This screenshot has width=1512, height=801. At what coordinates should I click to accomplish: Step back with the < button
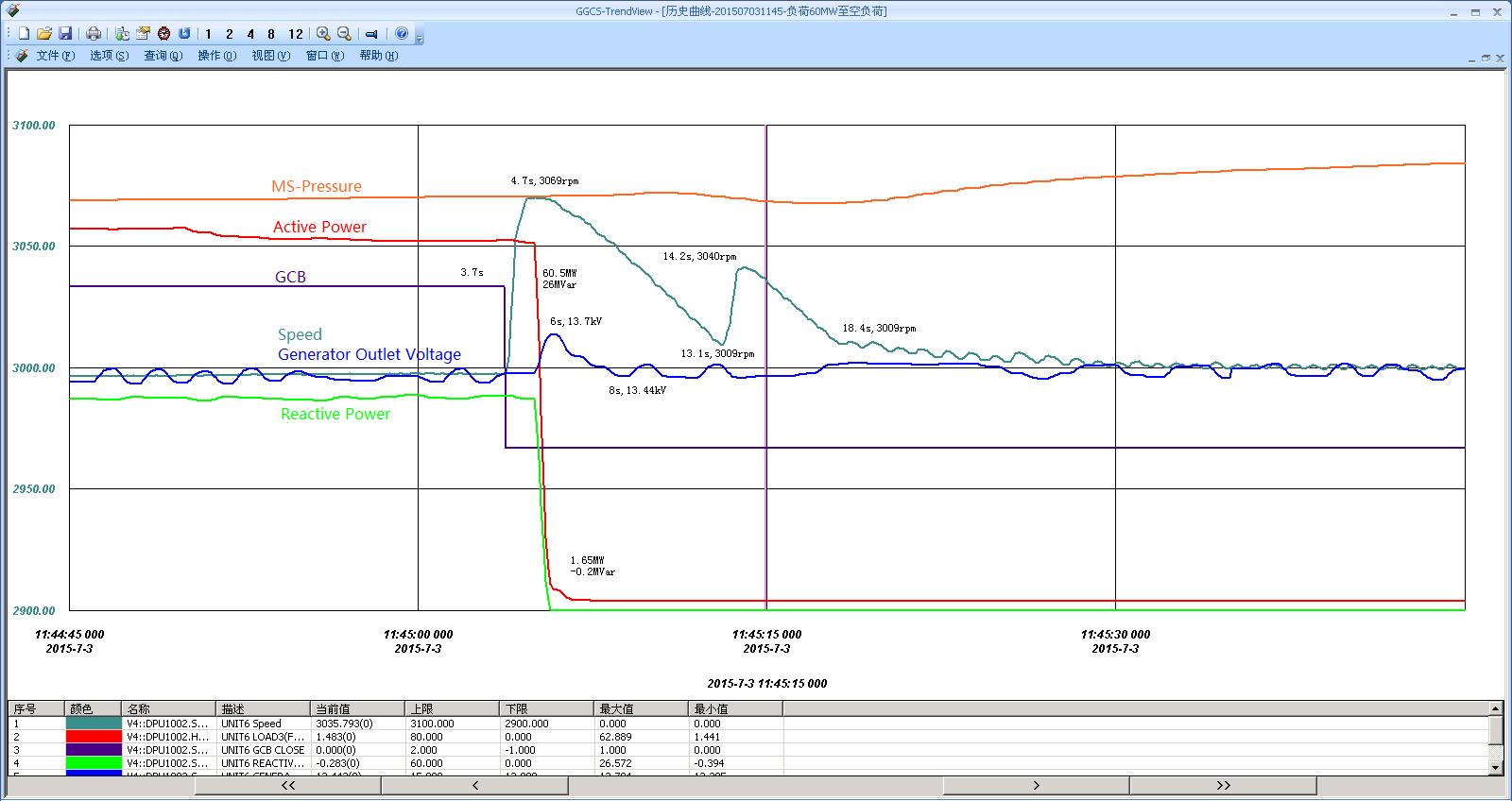[474, 785]
